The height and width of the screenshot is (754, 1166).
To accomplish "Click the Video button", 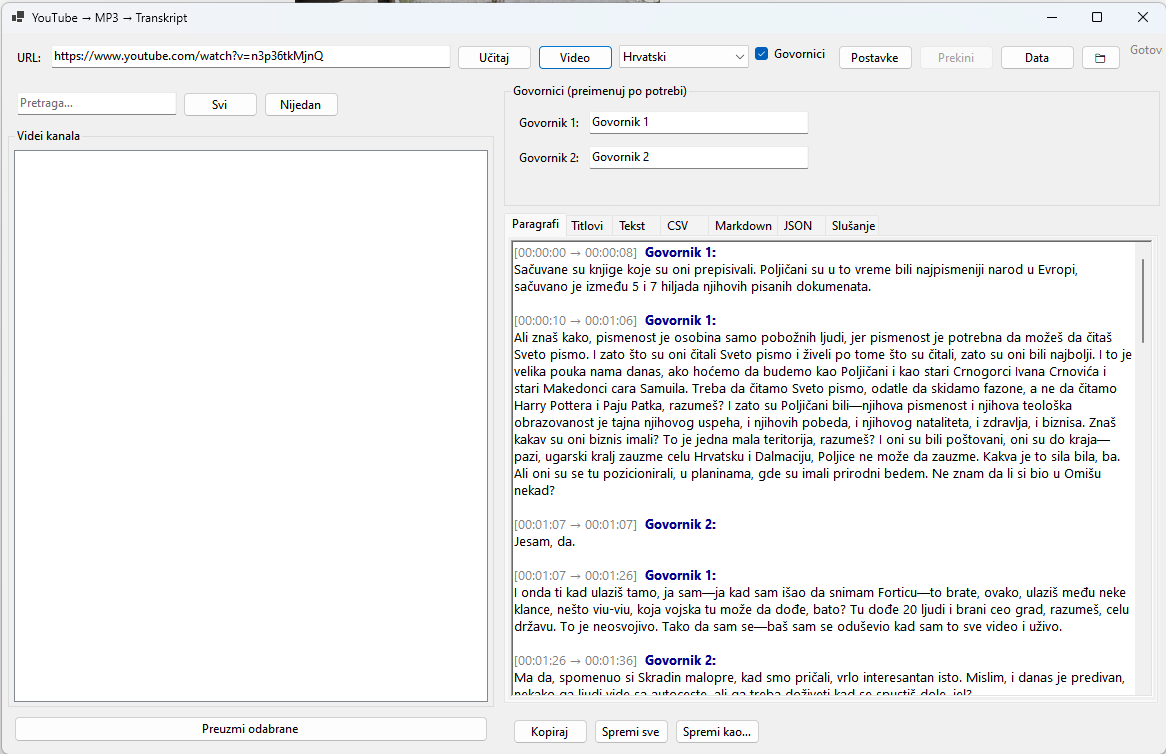I will [x=575, y=58].
